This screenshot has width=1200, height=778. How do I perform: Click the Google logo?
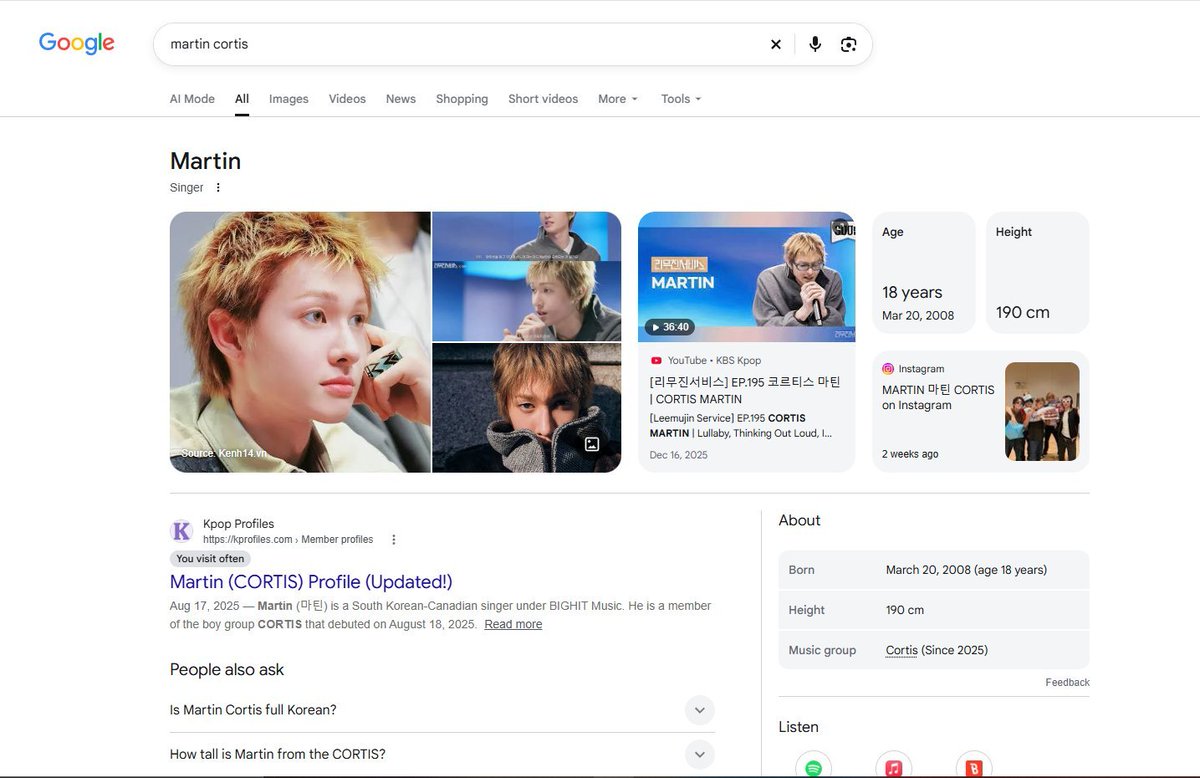pyautogui.click(x=77, y=43)
